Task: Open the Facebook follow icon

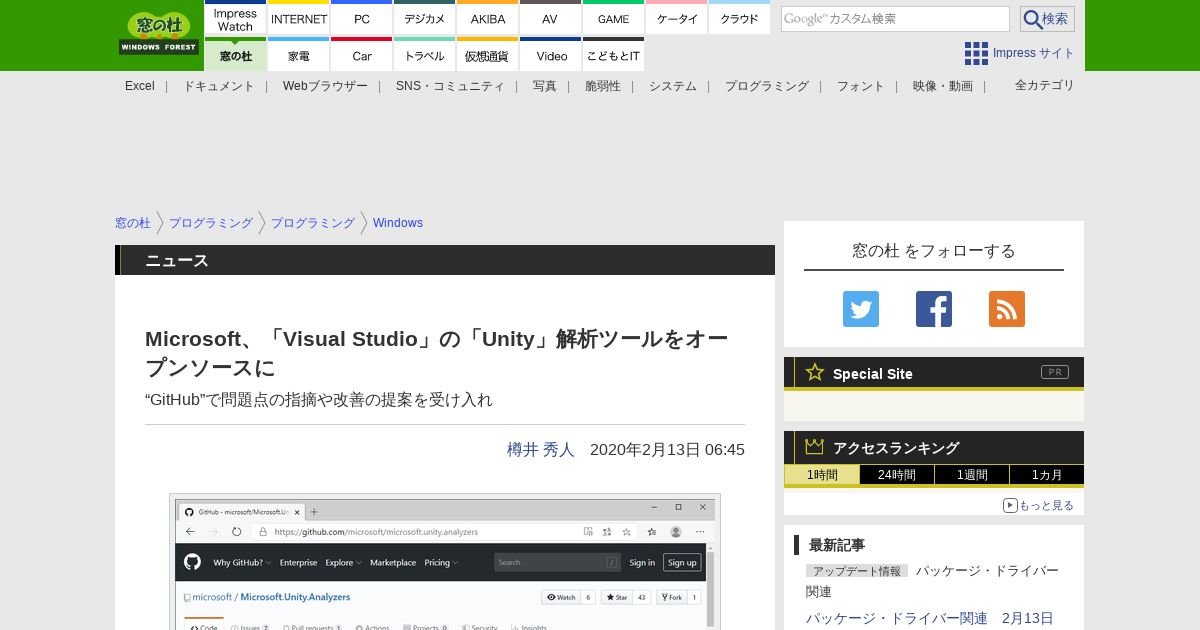Action: (x=934, y=309)
